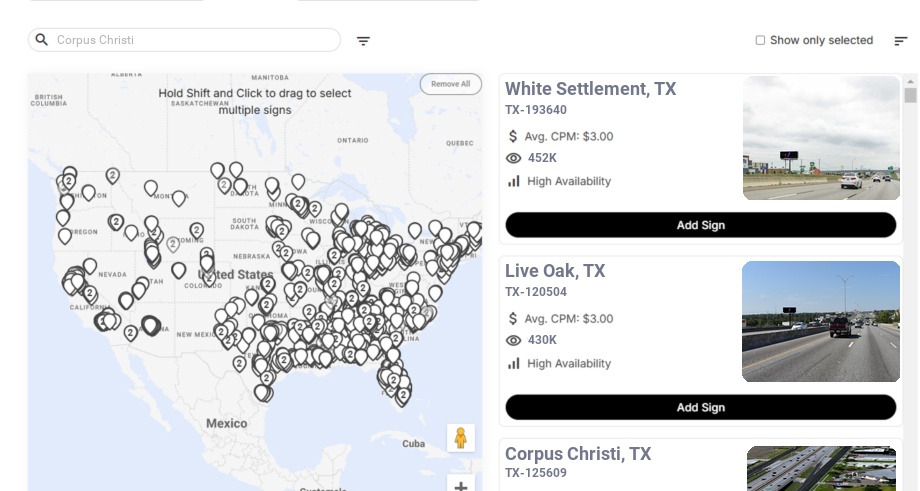920x491 pixels.
Task: Click the Live Oak availability bars icon
Action: pyautogui.click(x=514, y=363)
